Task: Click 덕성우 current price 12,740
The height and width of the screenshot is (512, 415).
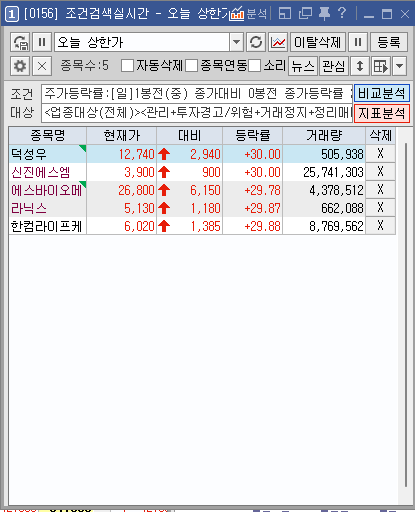Action: (x=137, y=154)
